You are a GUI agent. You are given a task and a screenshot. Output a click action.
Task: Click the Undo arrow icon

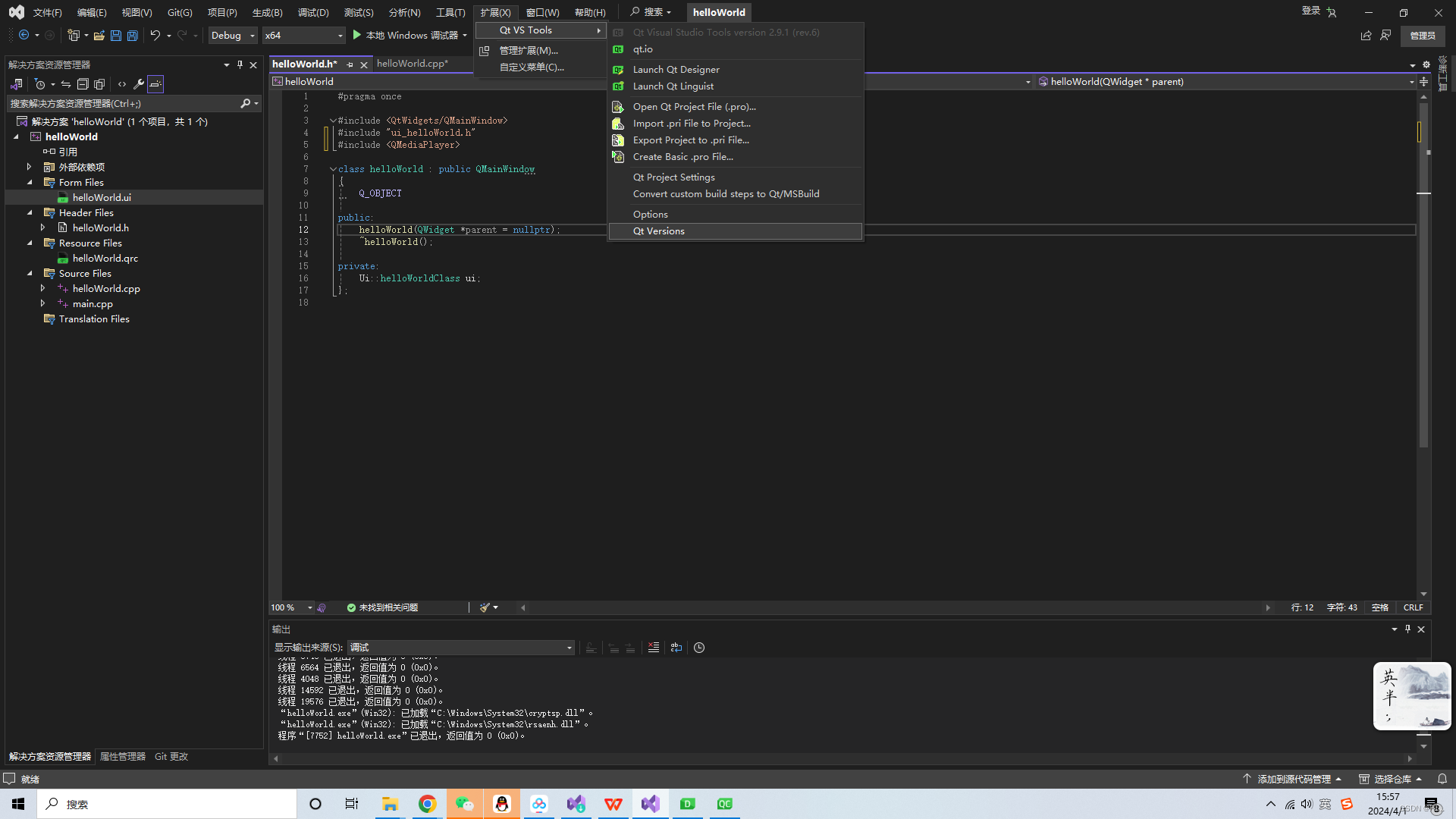point(155,36)
